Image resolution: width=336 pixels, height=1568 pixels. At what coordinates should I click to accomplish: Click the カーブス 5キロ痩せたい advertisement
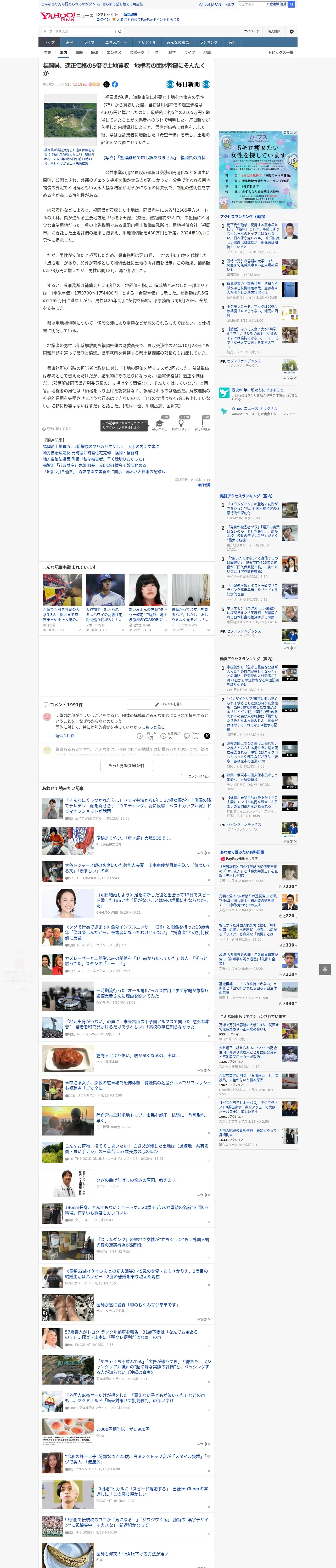[x=259, y=169]
